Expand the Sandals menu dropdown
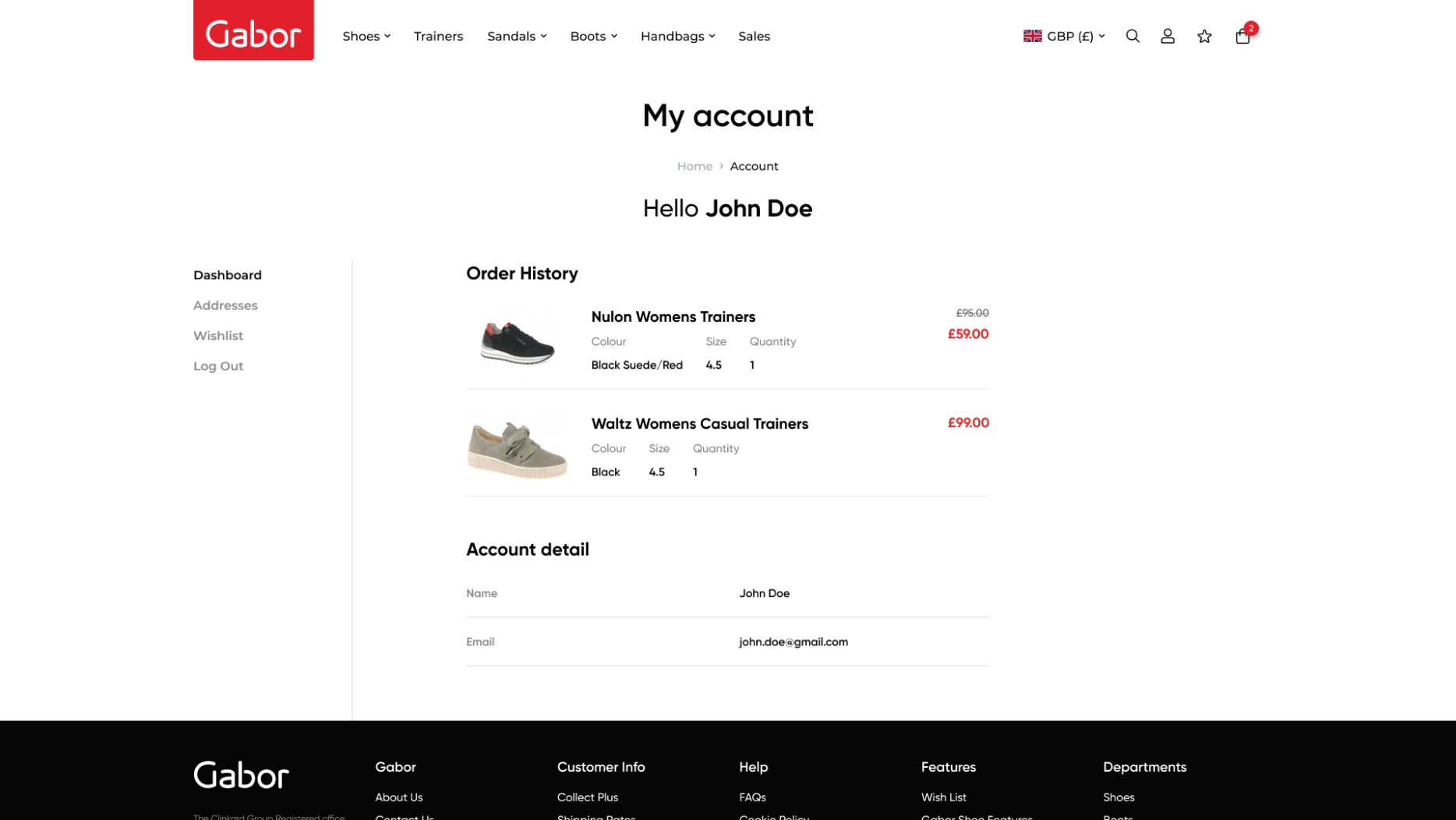Viewport: 1456px width, 820px height. point(517,36)
